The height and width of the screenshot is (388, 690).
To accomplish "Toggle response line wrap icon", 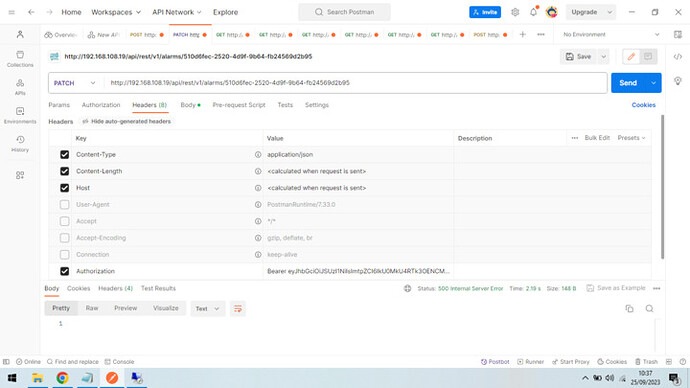I will point(238,309).
